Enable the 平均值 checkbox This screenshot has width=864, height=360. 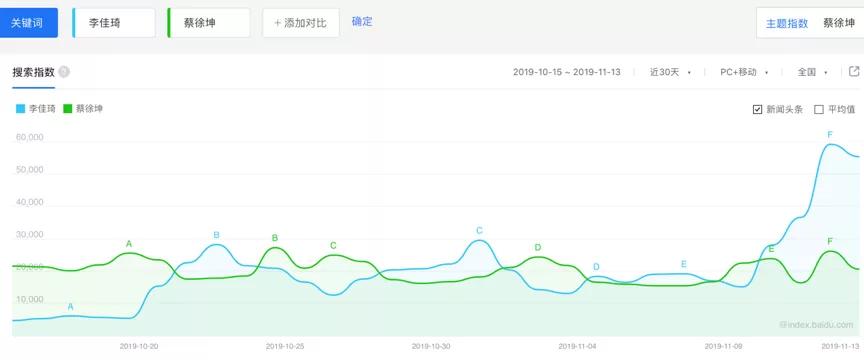[x=819, y=109]
